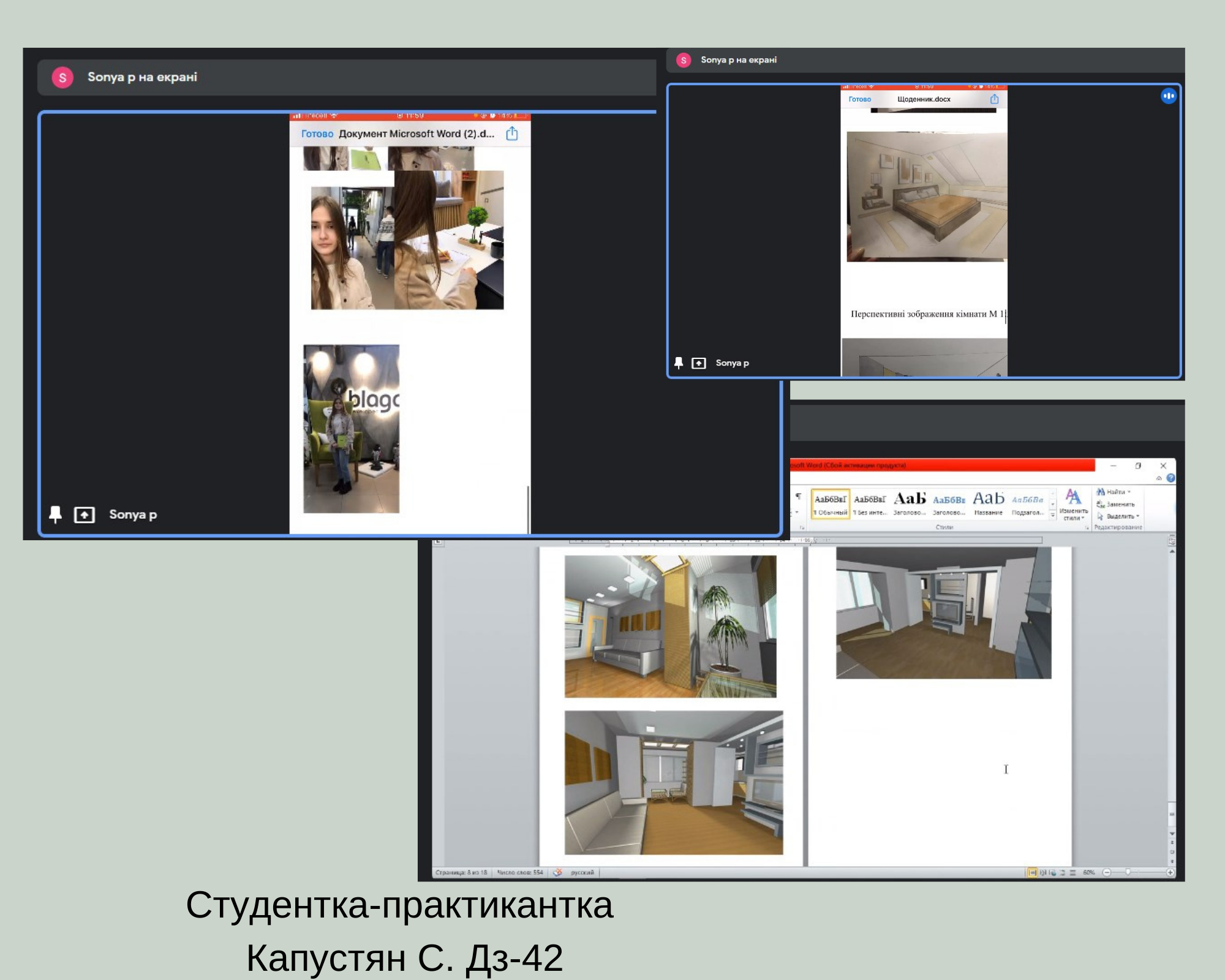The height and width of the screenshot is (980, 1225).
Task: Select the Название style in gallery
Action: [x=988, y=503]
